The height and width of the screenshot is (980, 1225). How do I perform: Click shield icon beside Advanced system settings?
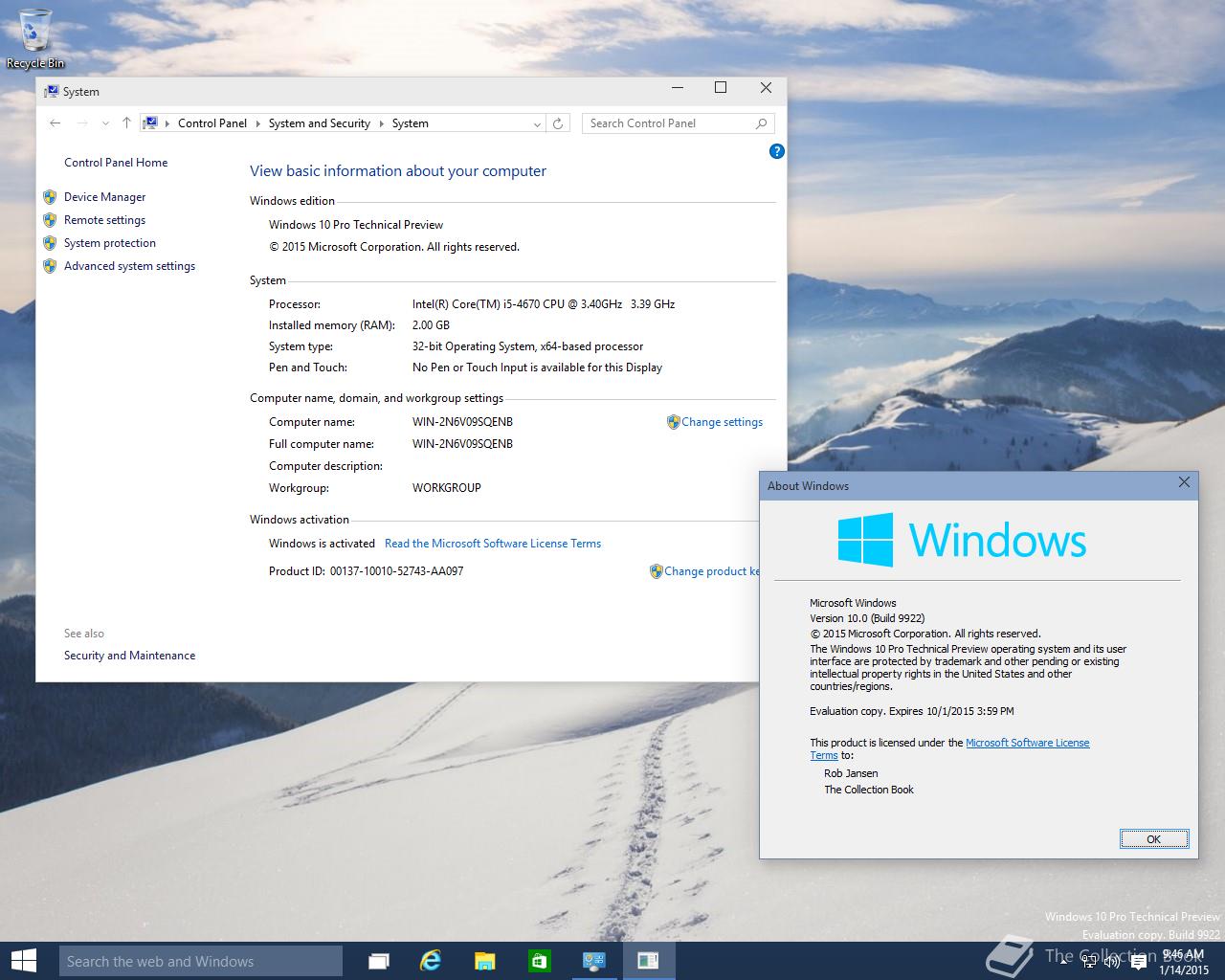50,266
